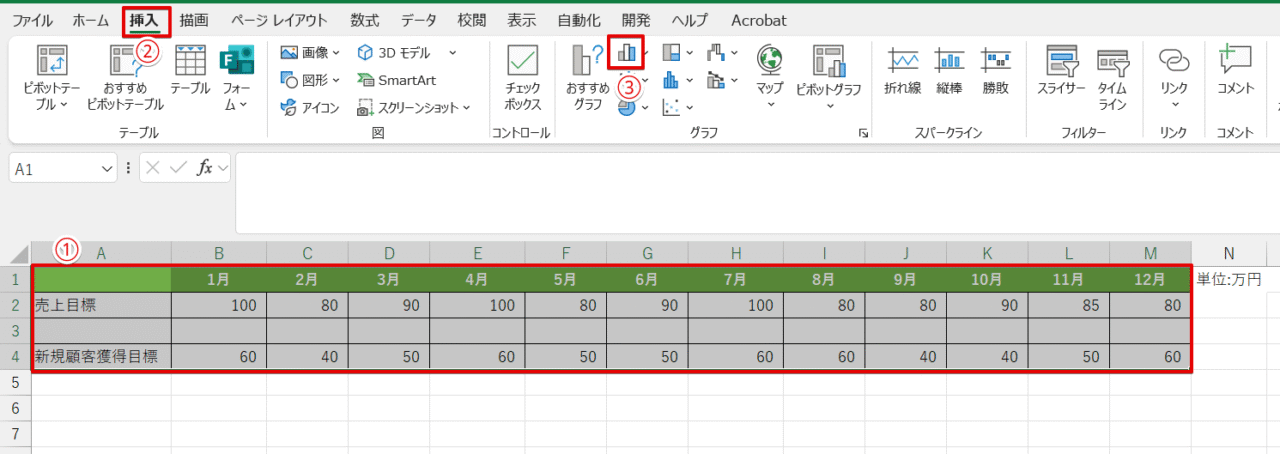Open the Name Box dropdown arrow
The image size is (1280, 454).
coord(108,169)
